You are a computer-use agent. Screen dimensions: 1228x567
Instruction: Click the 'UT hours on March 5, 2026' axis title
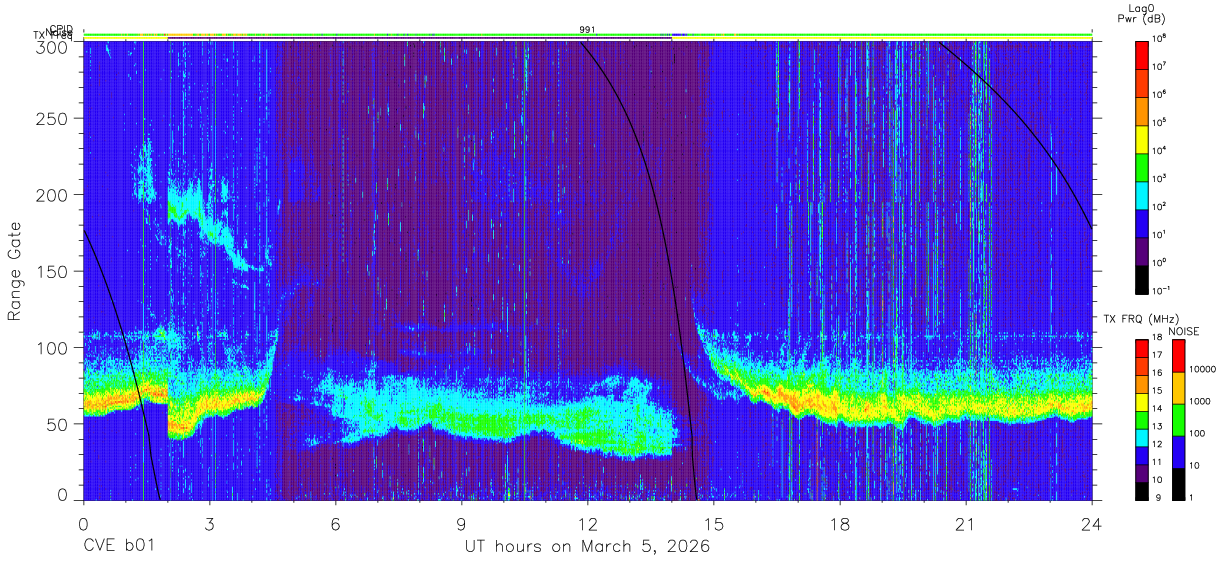click(587, 548)
